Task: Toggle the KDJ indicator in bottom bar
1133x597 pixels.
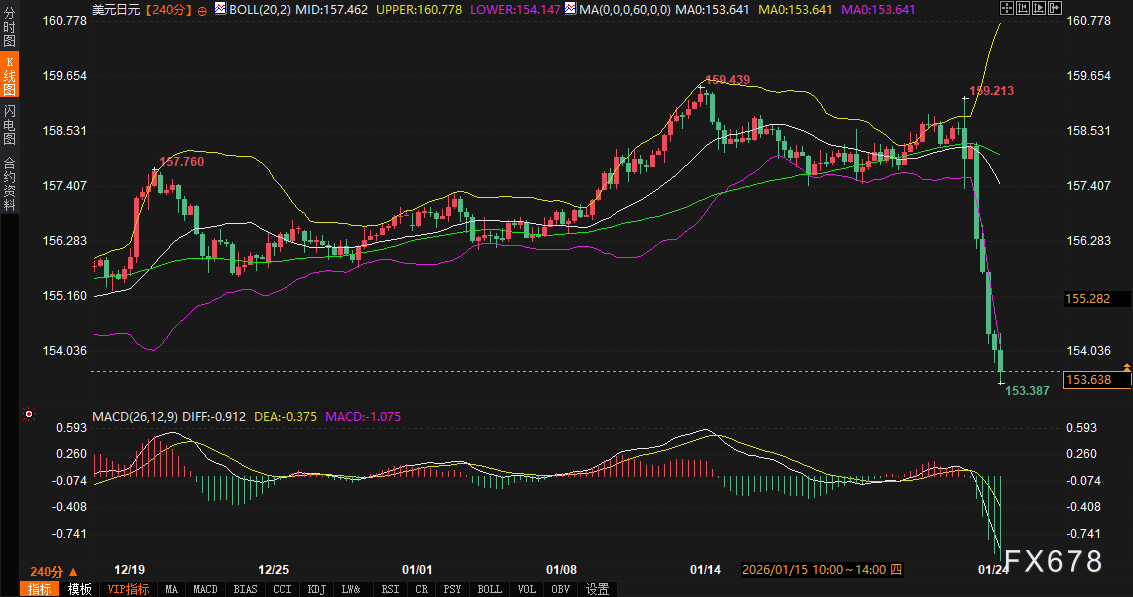Action: [x=317, y=589]
